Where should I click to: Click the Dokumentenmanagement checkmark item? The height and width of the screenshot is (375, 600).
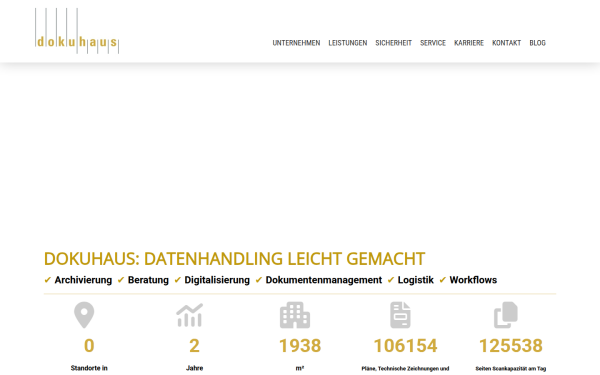coord(318,280)
